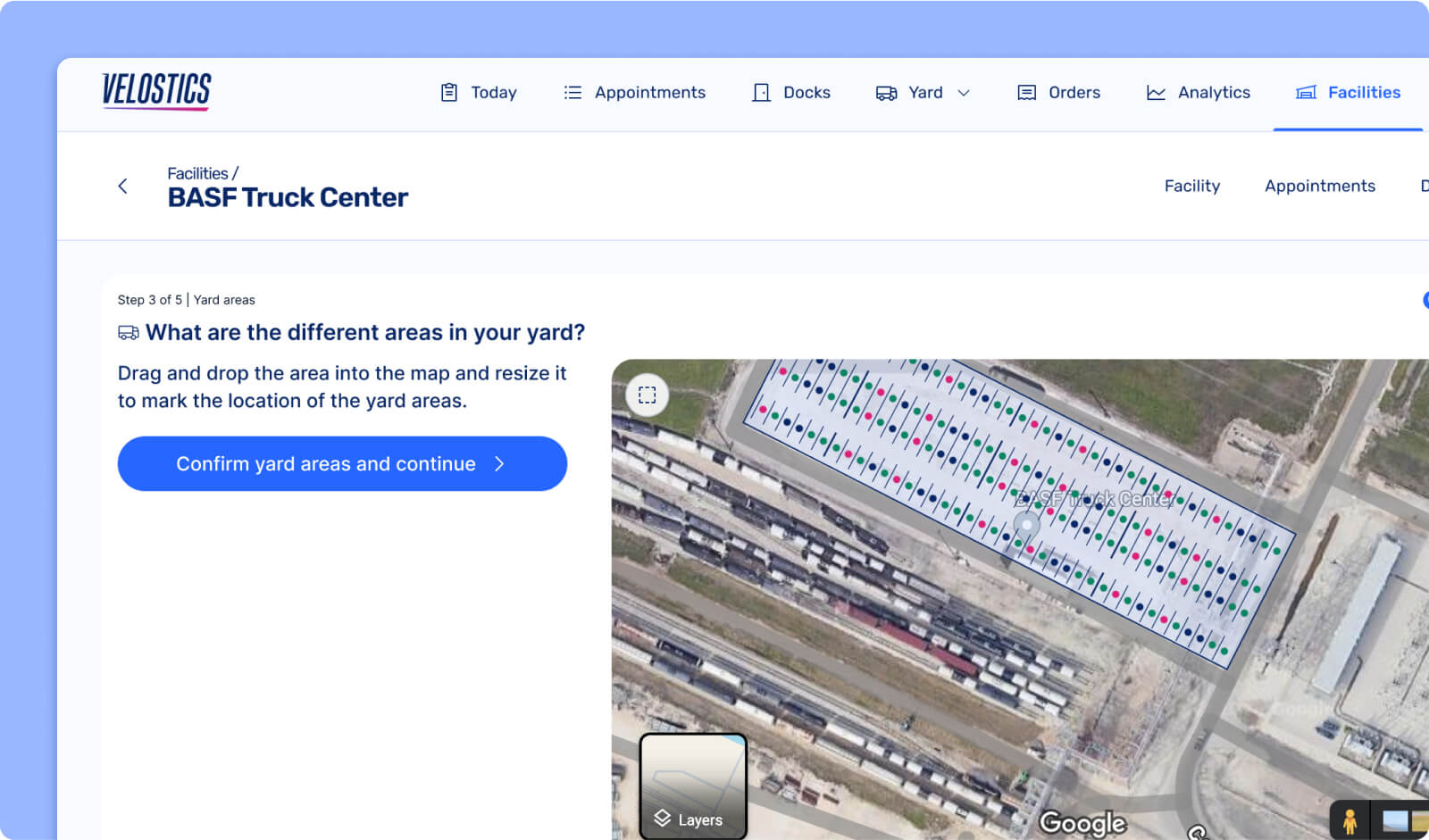Click the Orders icon in navbar
Image resolution: width=1429 pixels, height=840 pixels.
coord(1027,93)
